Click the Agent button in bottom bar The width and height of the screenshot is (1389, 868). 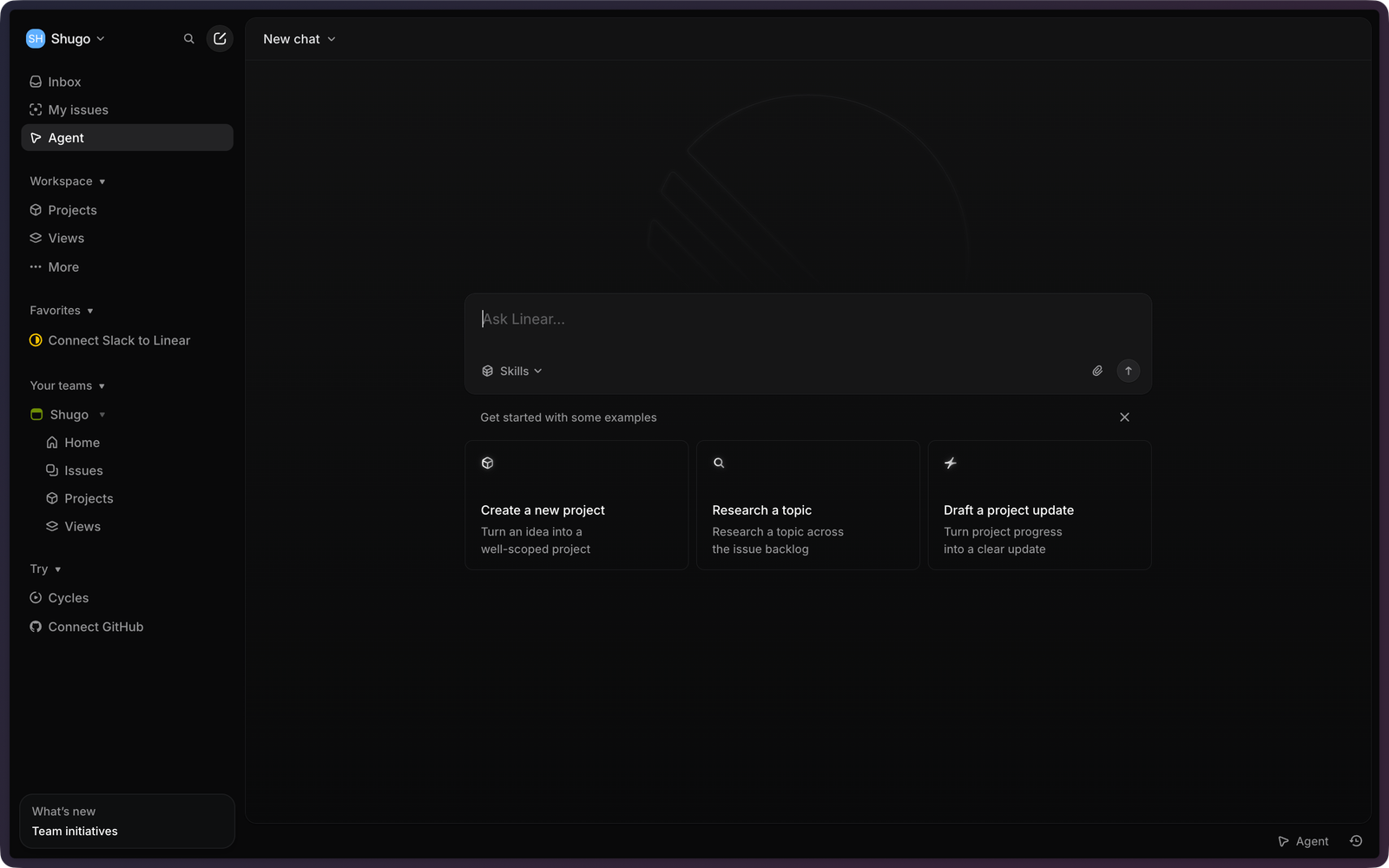1303,841
